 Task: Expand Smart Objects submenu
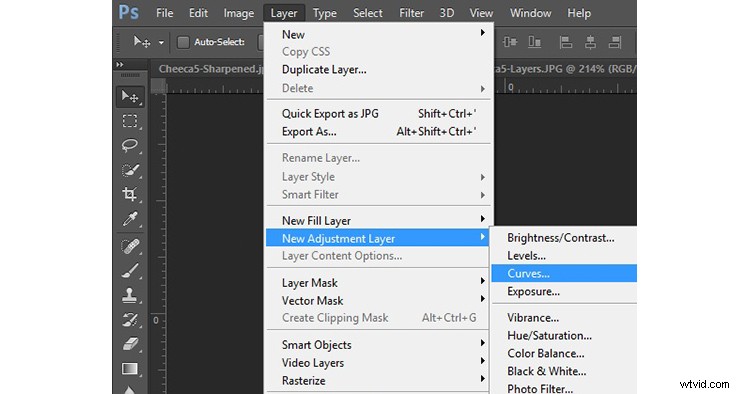click(x=483, y=343)
